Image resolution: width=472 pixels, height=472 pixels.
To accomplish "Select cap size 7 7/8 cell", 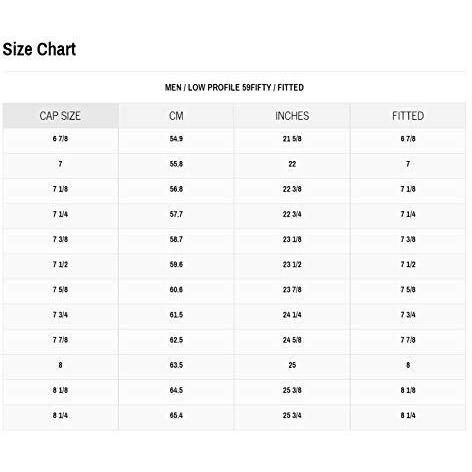I will click(60, 340).
